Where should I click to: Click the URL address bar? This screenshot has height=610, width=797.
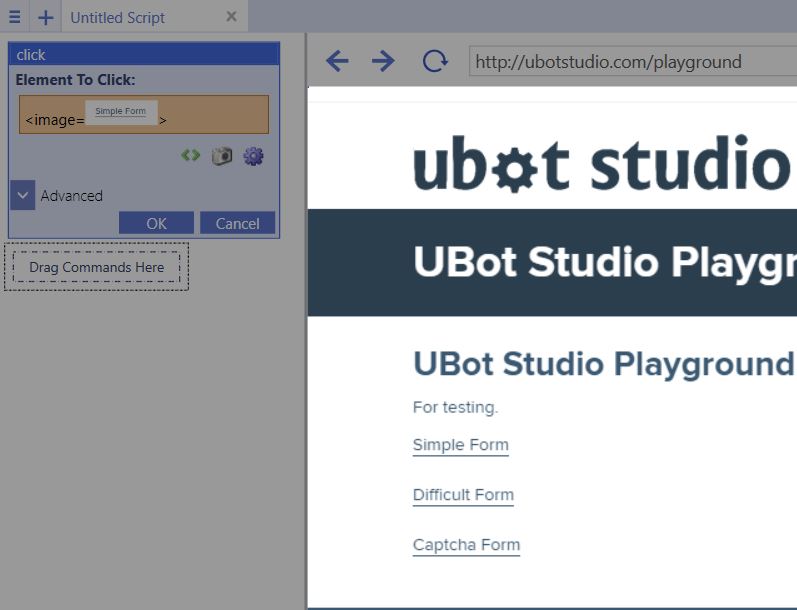[633, 62]
